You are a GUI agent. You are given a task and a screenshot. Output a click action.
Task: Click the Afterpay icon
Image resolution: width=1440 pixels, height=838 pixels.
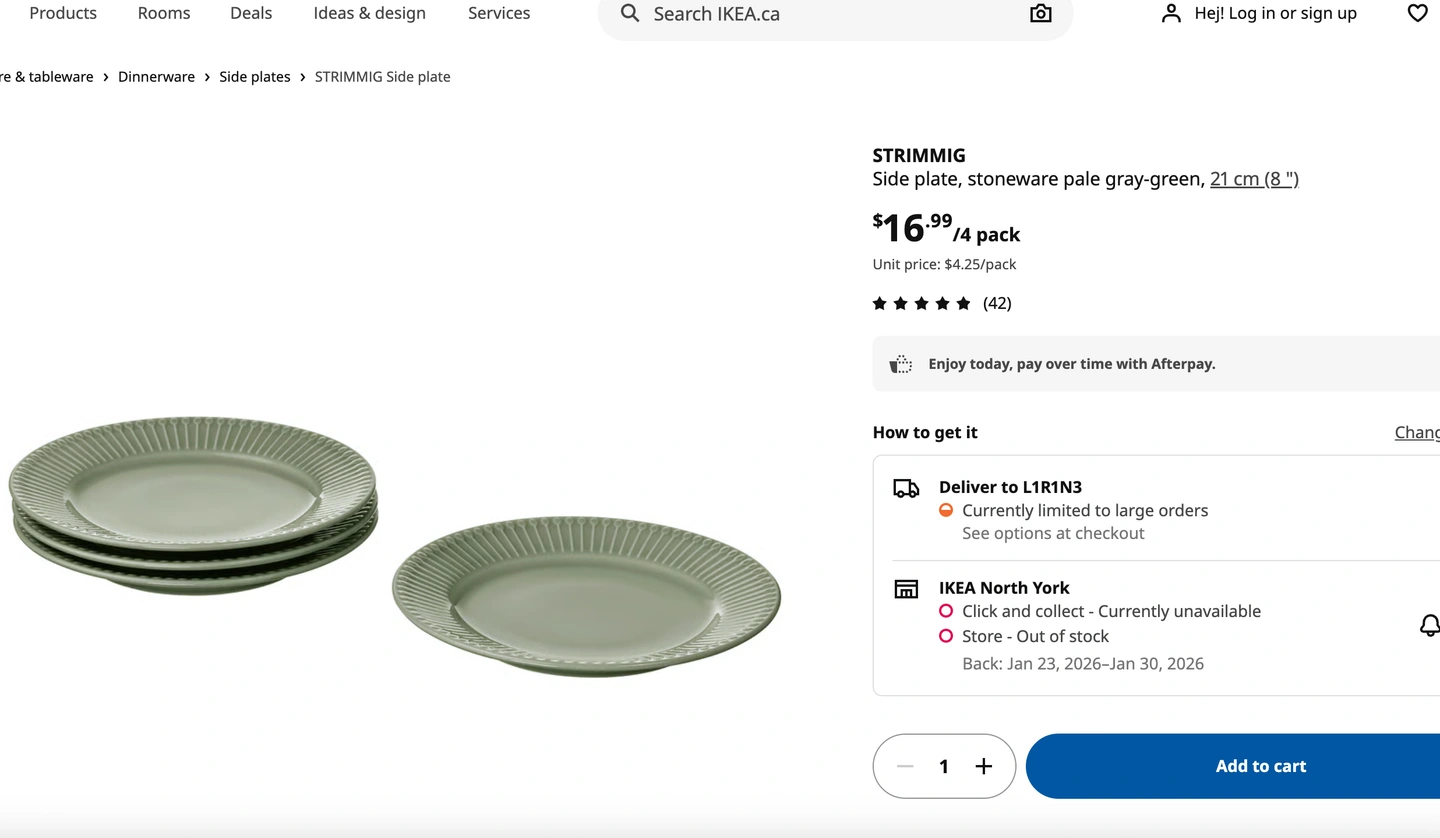(901, 364)
